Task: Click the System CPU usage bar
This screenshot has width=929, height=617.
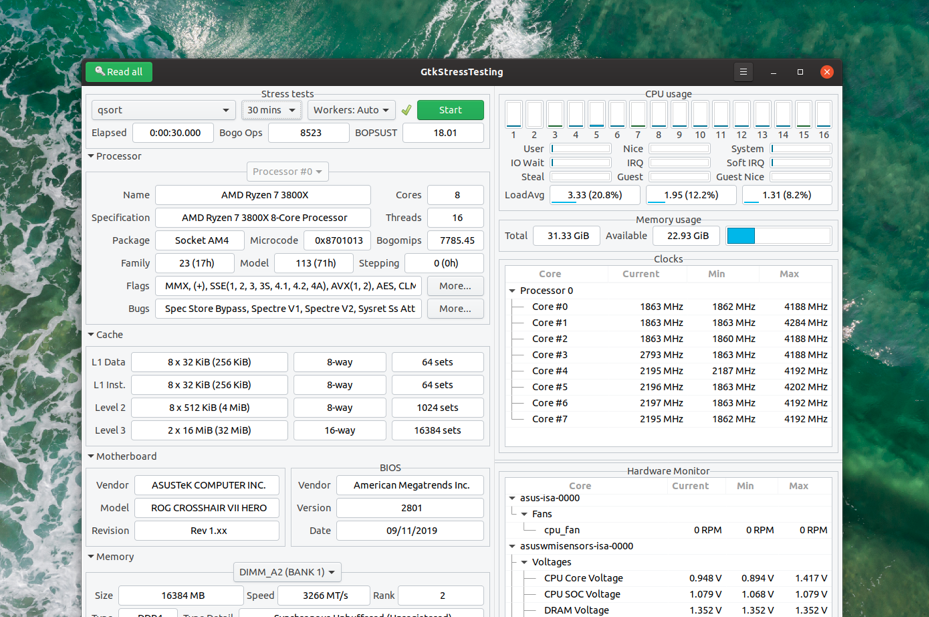Action: coord(801,149)
